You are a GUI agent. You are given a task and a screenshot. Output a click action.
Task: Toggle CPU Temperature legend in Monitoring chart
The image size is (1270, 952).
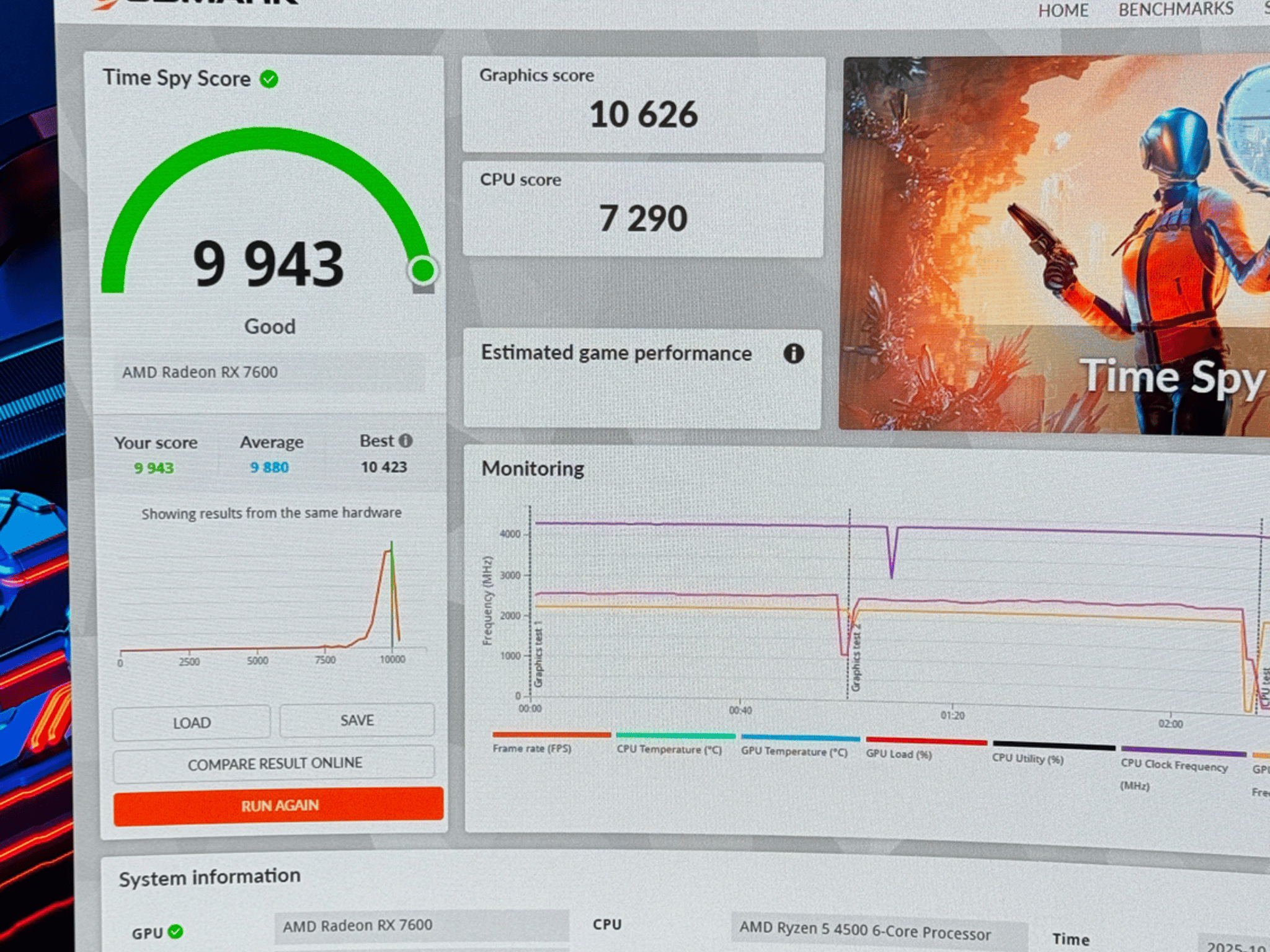[x=675, y=744]
